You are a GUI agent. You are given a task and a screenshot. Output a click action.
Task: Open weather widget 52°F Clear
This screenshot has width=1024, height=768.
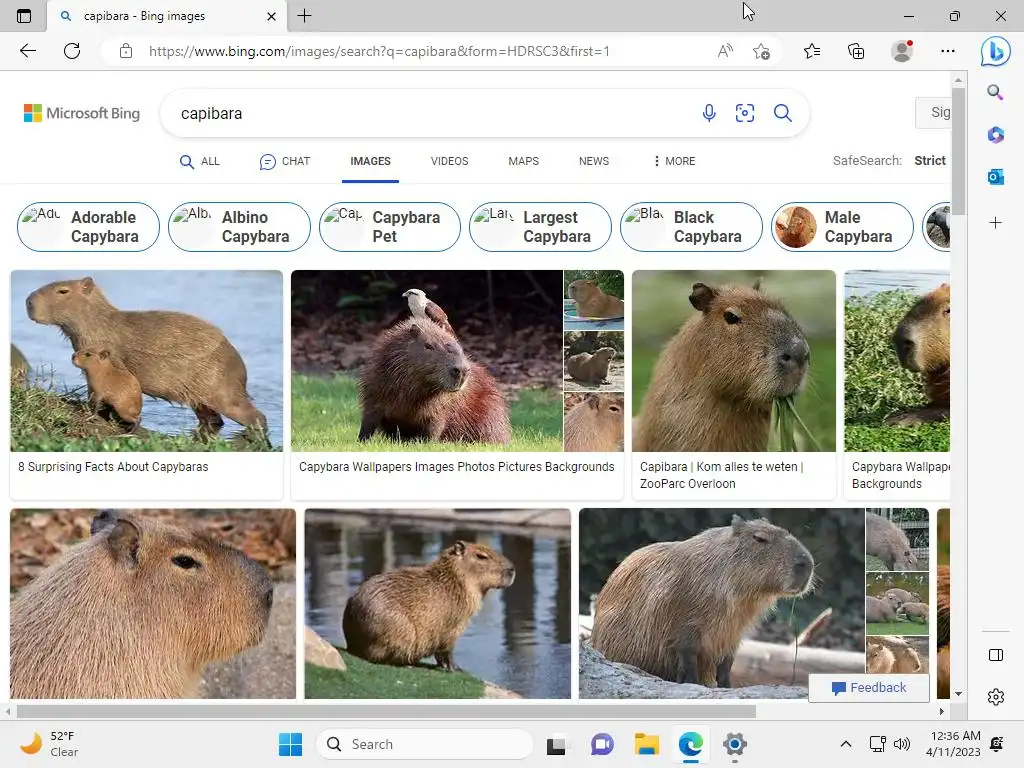tap(48, 744)
